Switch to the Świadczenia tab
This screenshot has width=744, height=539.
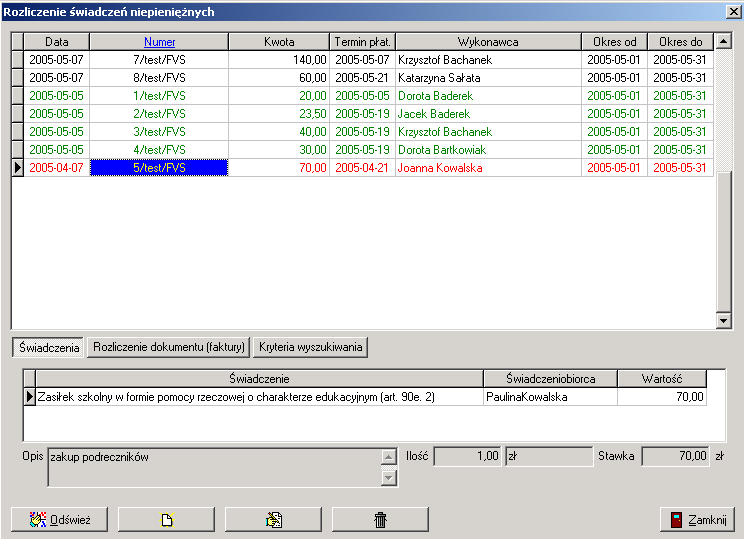(48, 347)
